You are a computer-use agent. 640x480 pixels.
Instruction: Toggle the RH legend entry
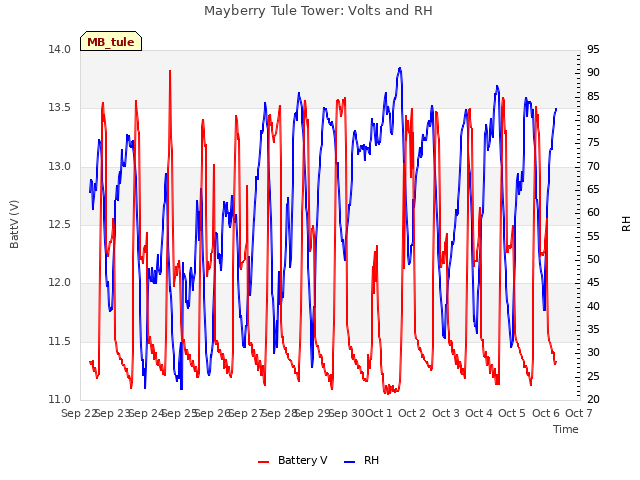(362, 460)
